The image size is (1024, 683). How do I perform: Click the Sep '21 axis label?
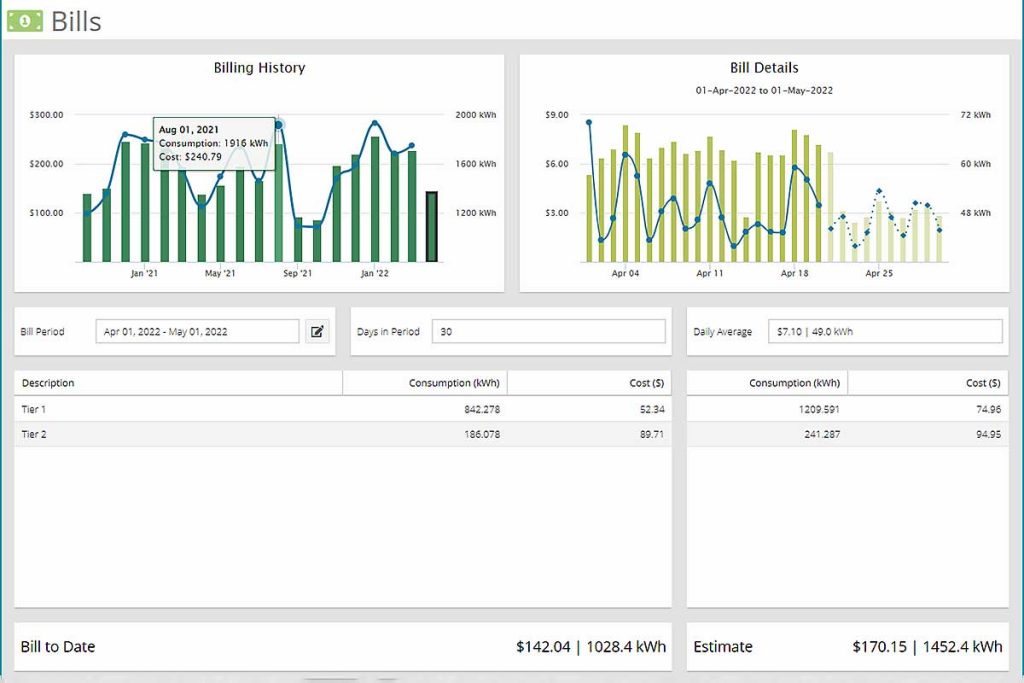pyautogui.click(x=298, y=271)
